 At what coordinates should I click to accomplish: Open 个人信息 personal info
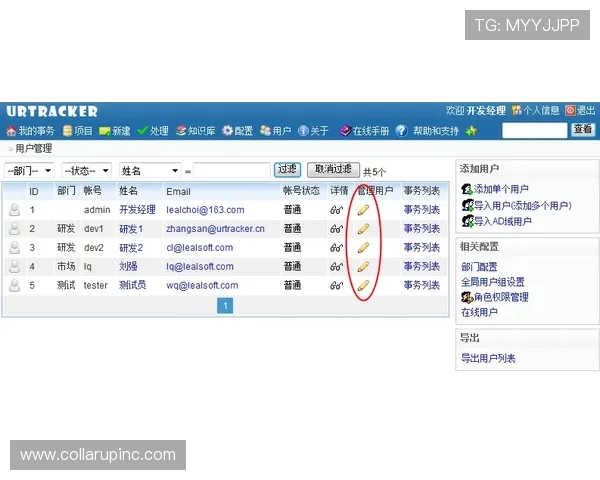pyautogui.click(x=535, y=111)
